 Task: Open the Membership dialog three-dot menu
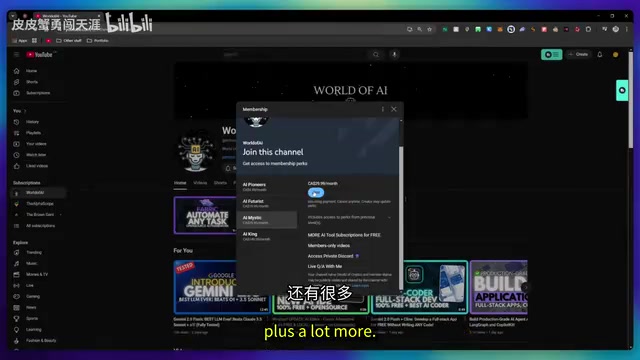382,109
